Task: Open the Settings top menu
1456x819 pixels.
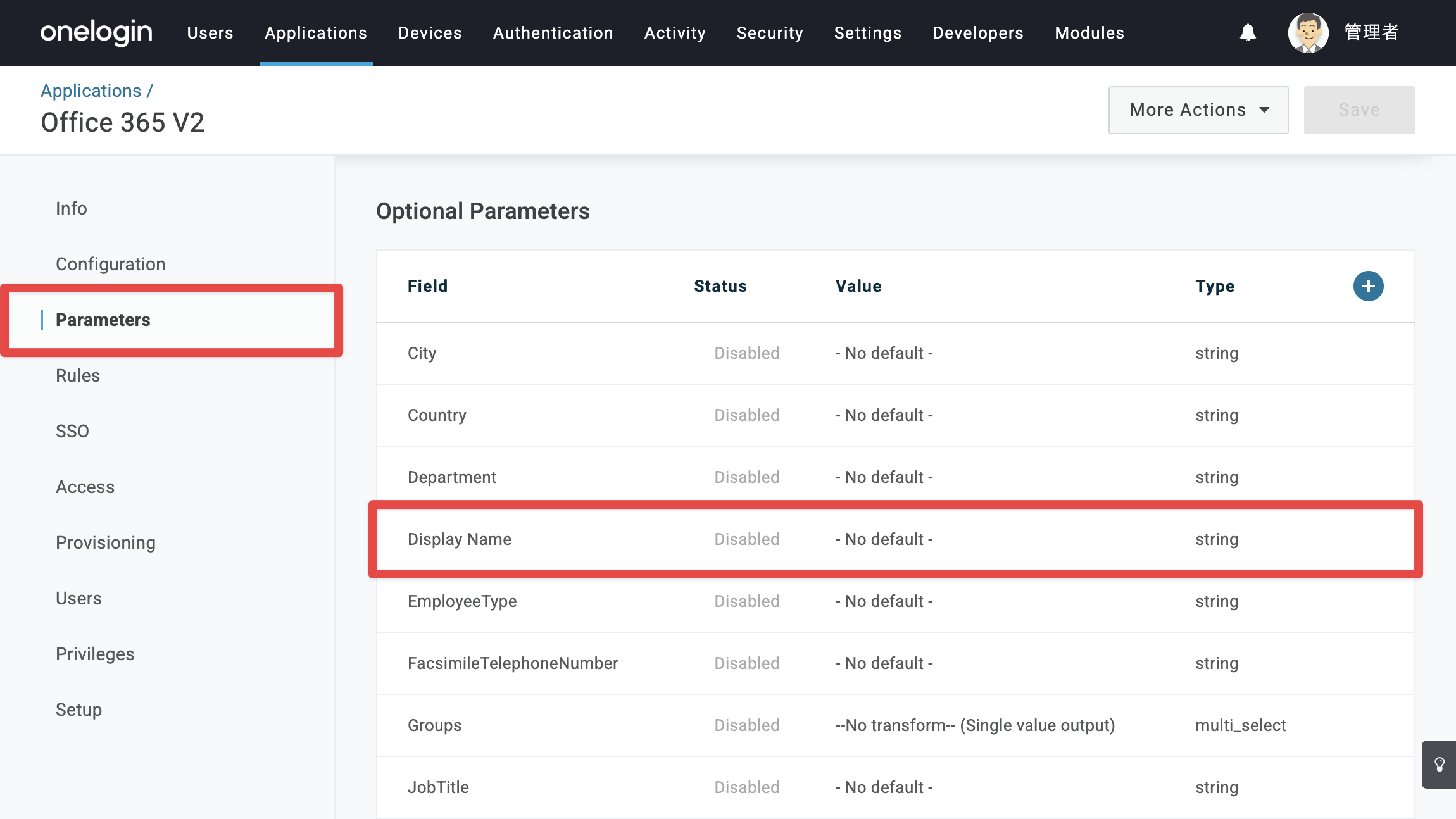Action: tap(868, 33)
